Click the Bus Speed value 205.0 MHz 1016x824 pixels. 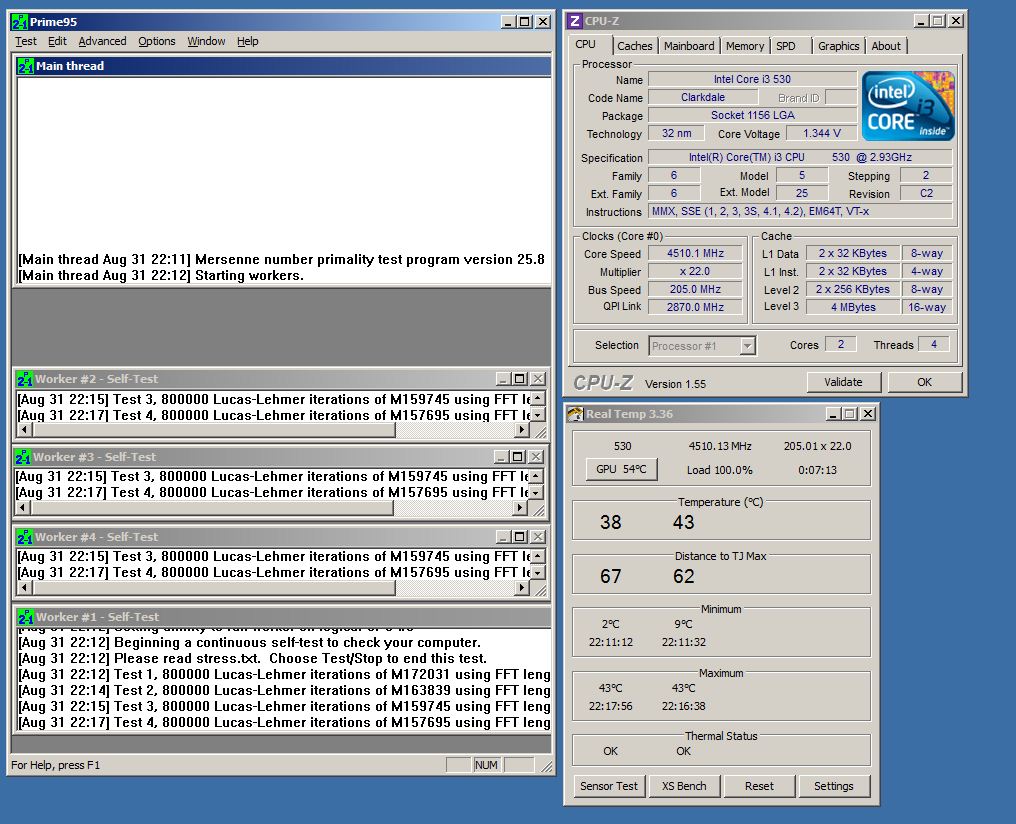[x=695, y=290]
